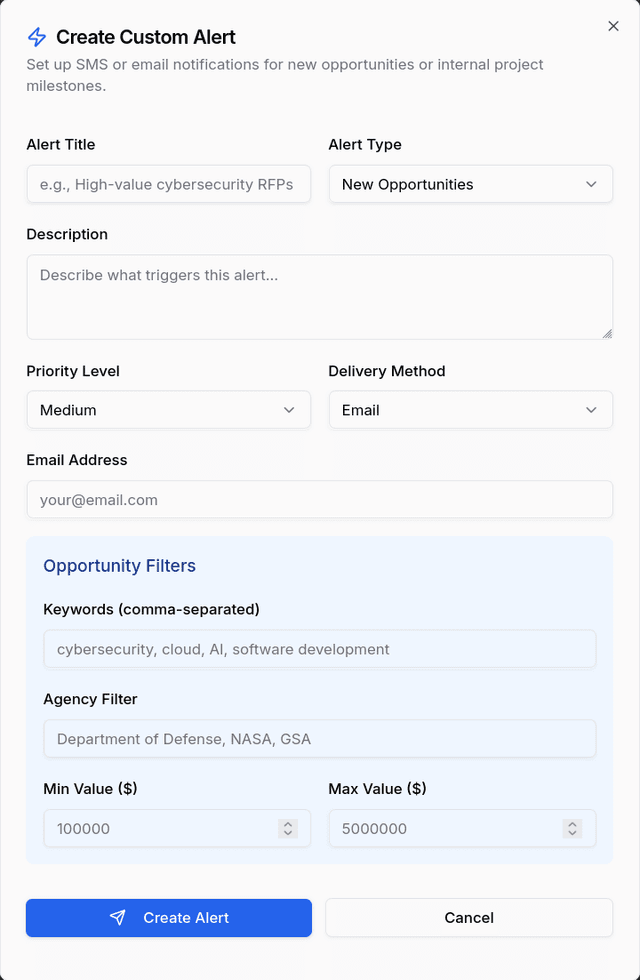The image size is (640, 980).
Task: Click into the Description text area
Action: click(x=319, y=296)
